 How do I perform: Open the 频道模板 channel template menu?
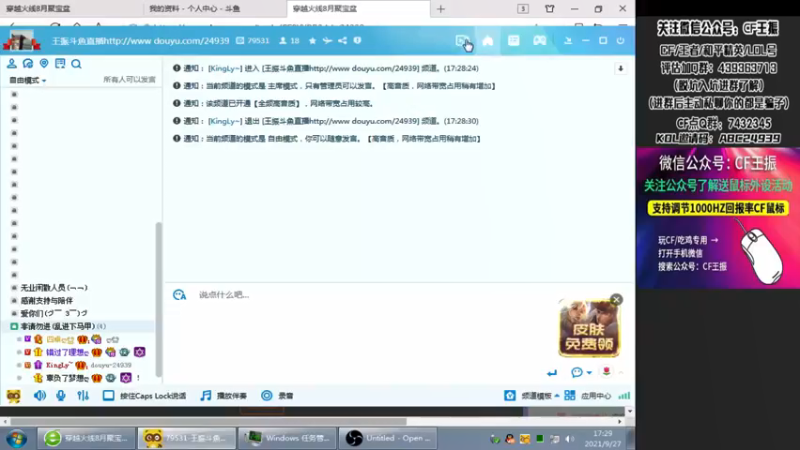click(x=531, y=396)
